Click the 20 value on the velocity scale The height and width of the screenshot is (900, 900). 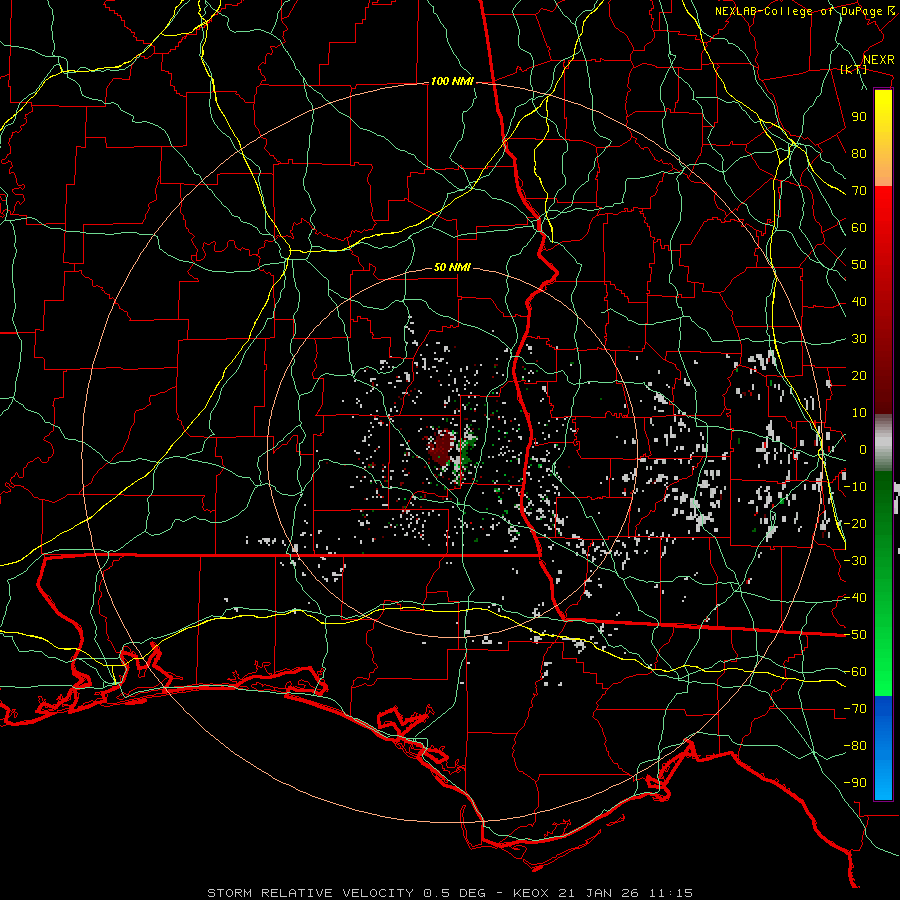[859, 375]
